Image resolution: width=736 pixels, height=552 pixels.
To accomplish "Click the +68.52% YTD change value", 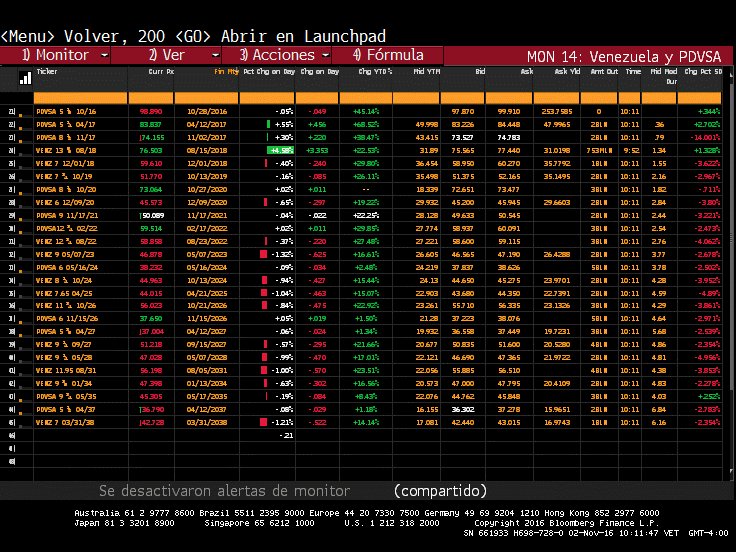I will click(366, 124).
